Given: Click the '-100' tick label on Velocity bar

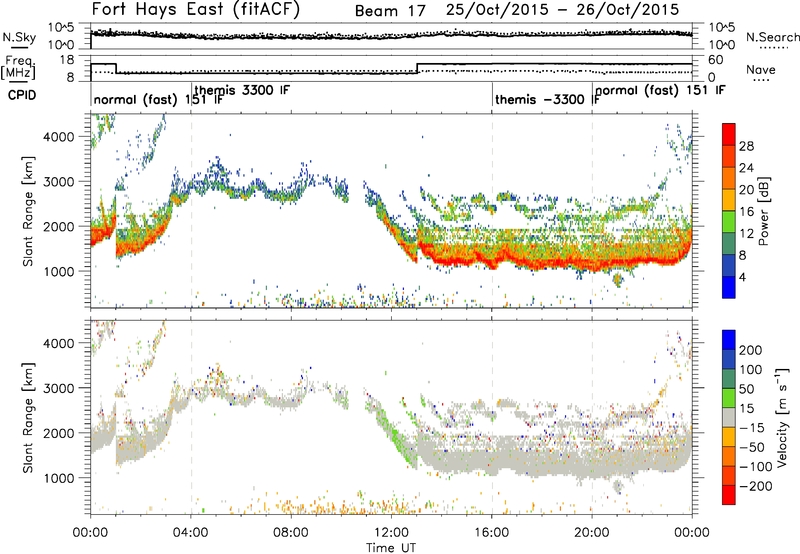Looking at the screenshot, I should point(754,466).
